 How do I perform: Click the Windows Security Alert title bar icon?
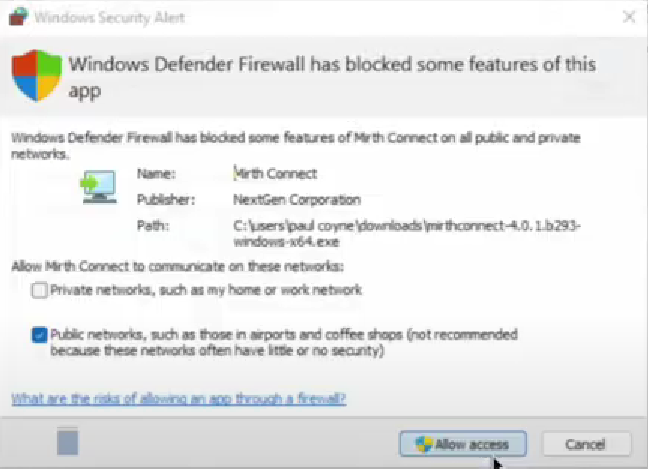[18, 17]
